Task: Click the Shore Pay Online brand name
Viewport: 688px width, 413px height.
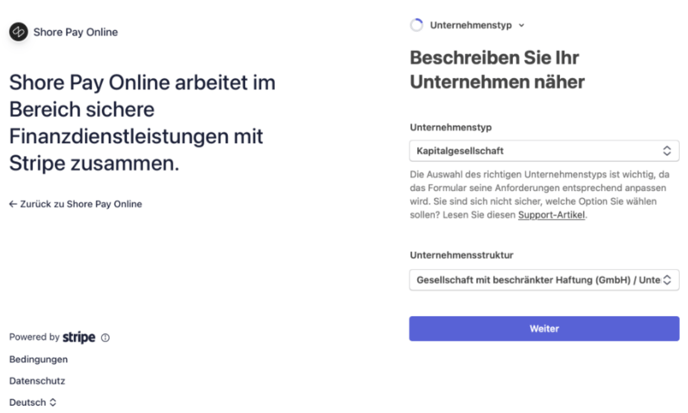Action: click(76, 32)
